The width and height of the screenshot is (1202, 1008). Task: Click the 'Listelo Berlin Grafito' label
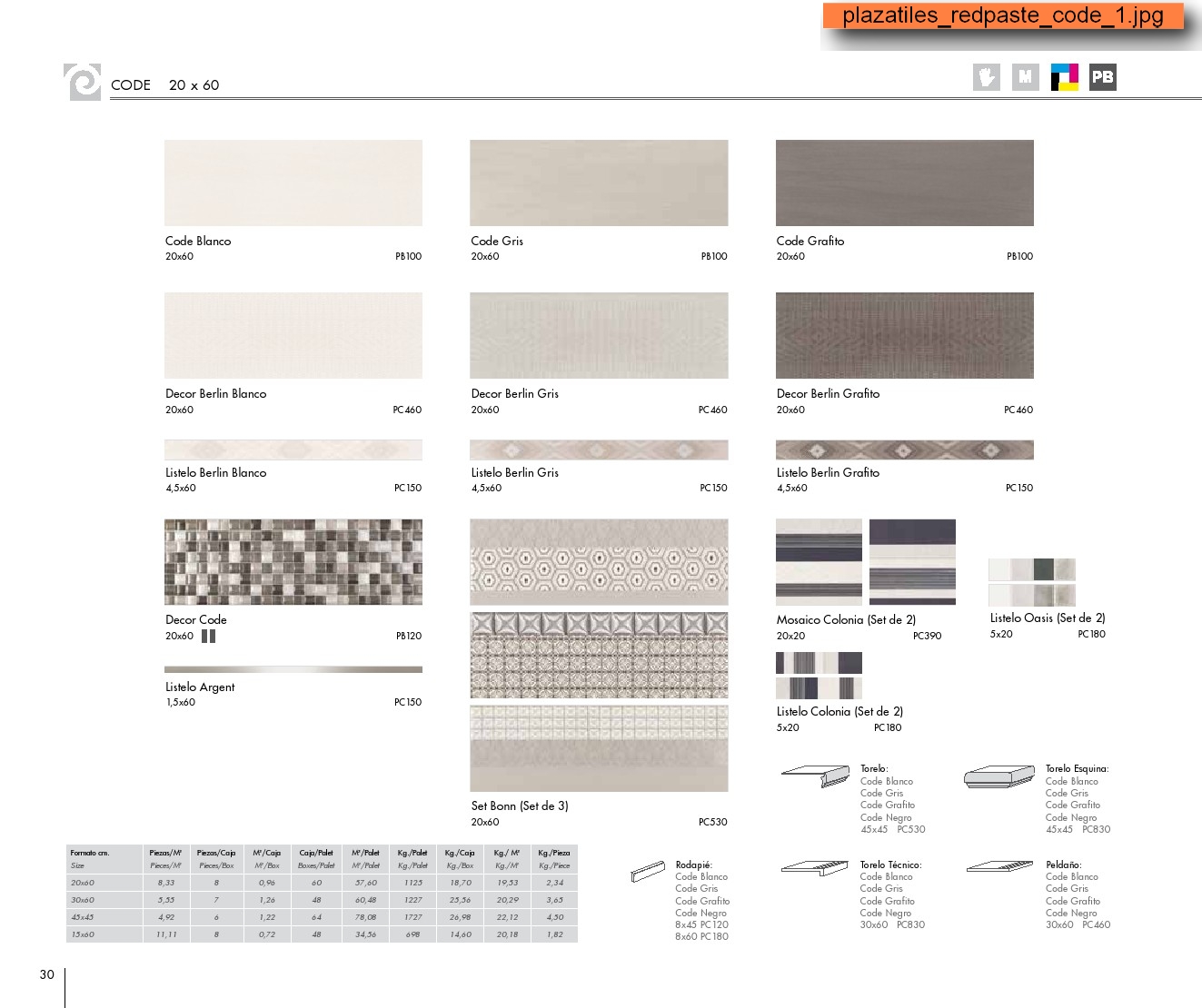pyautogui.click(x=829, y=472)
